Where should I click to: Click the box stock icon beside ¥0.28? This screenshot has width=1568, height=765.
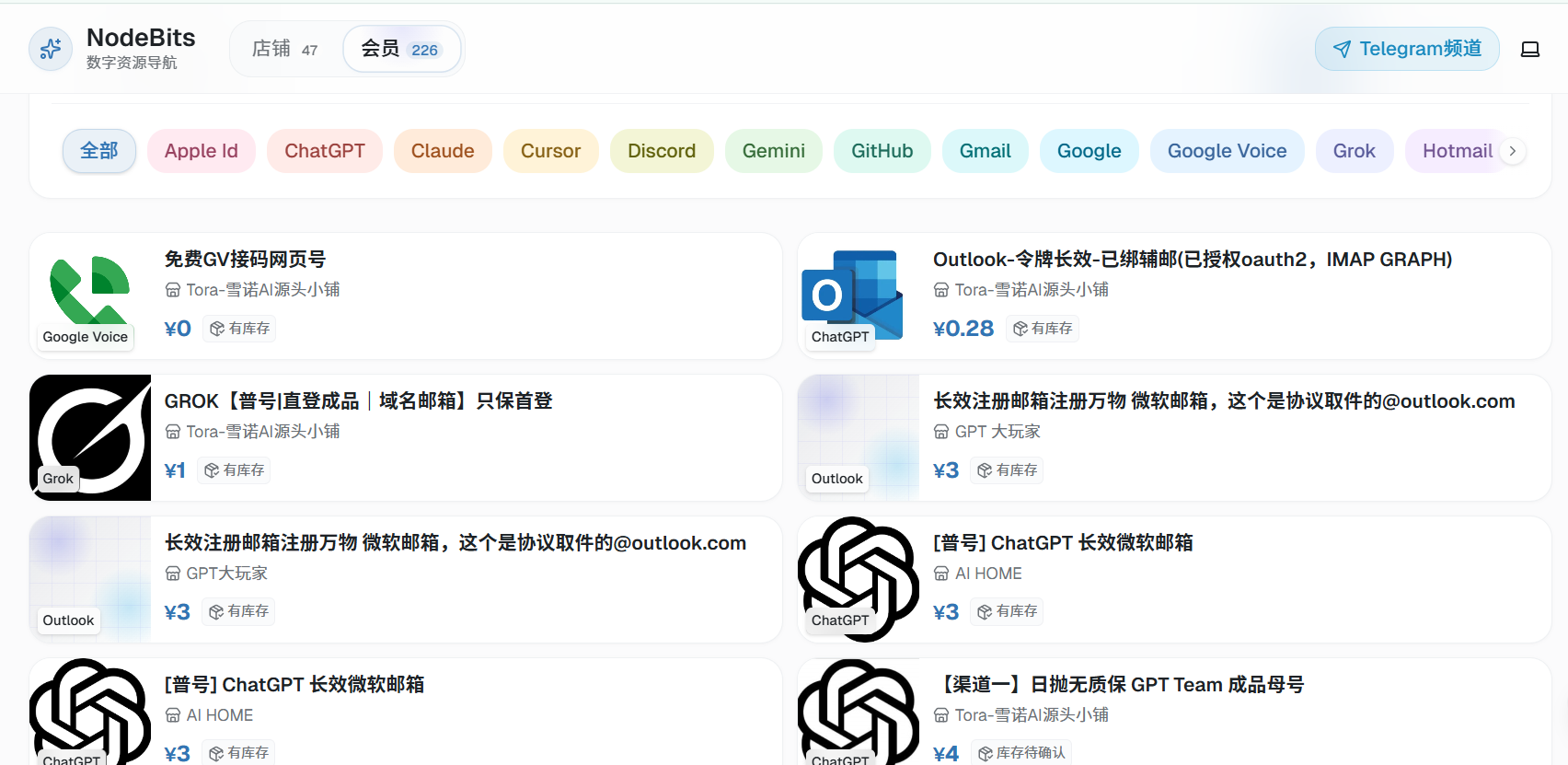tap(1020, 329)
